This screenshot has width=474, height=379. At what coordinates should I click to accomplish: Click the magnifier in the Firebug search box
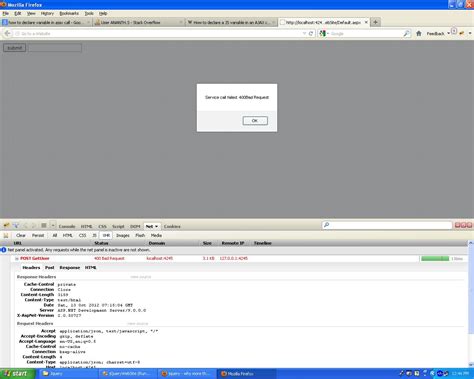click(x=327, y=225)
